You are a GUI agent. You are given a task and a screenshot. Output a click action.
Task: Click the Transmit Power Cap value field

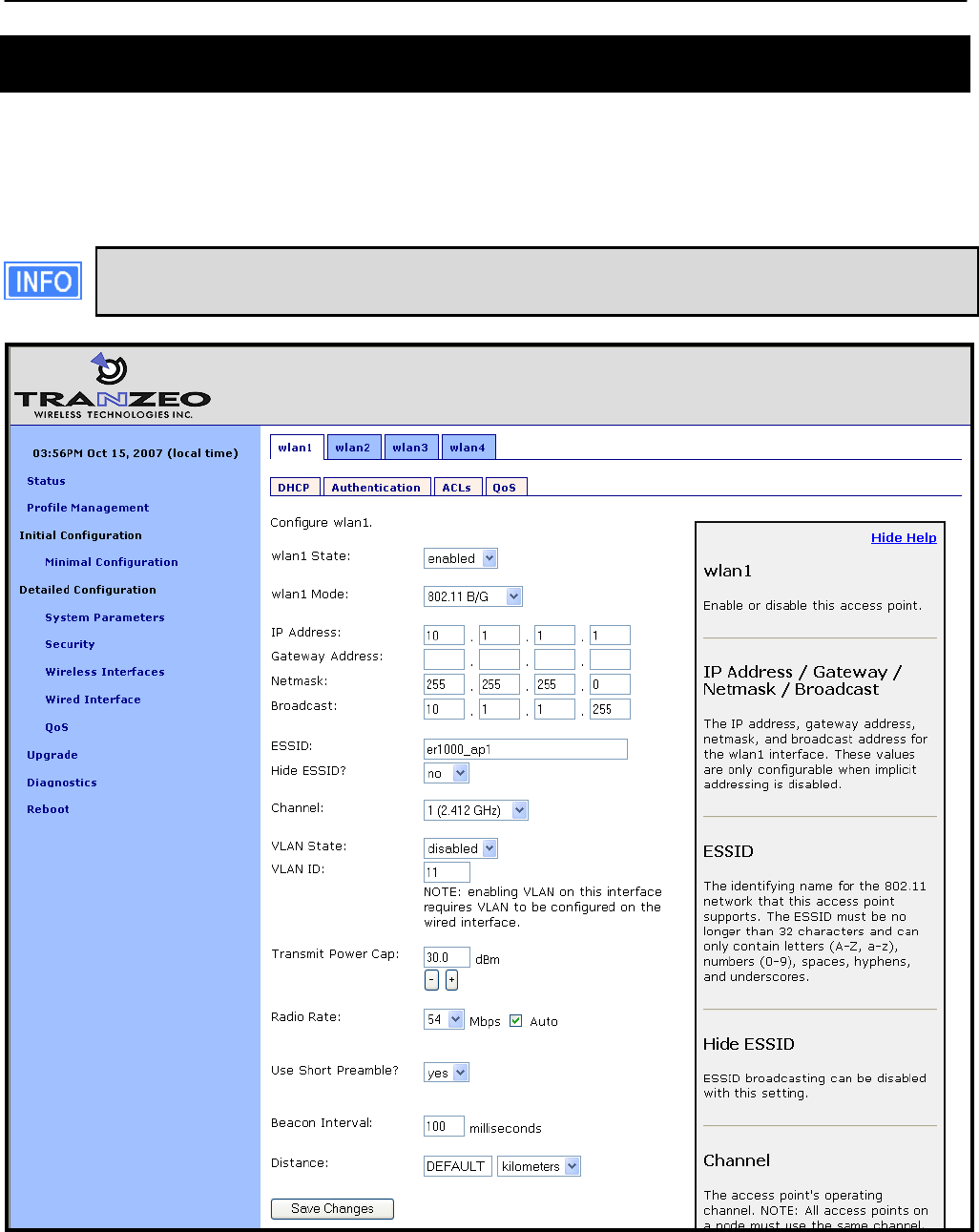pyautogui.click(x=447, y=957)
